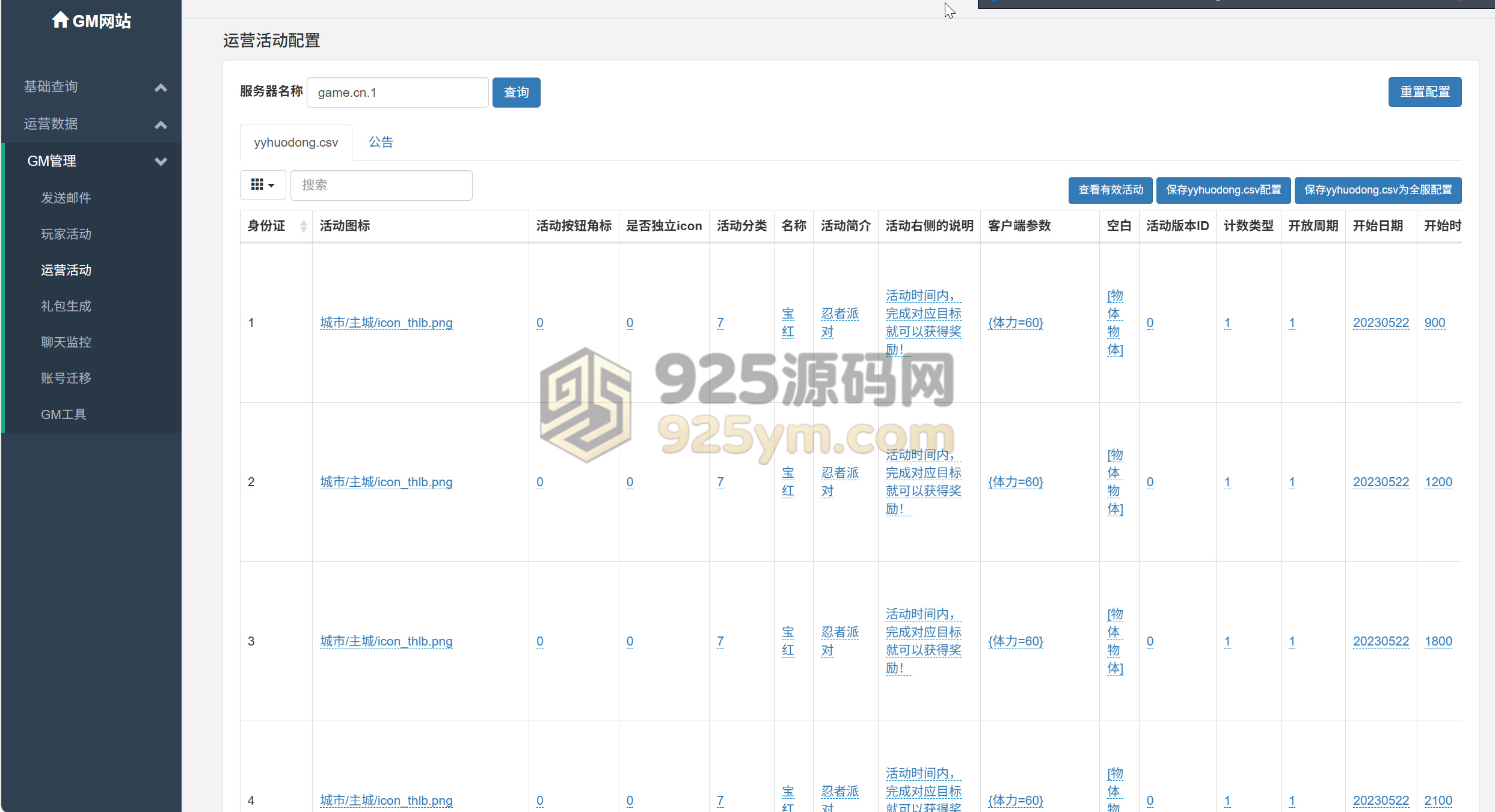This screenshot has height=812, width=1495.
Task: Edit row 1 开始日期 20230522
Action: pos(1381,323)
